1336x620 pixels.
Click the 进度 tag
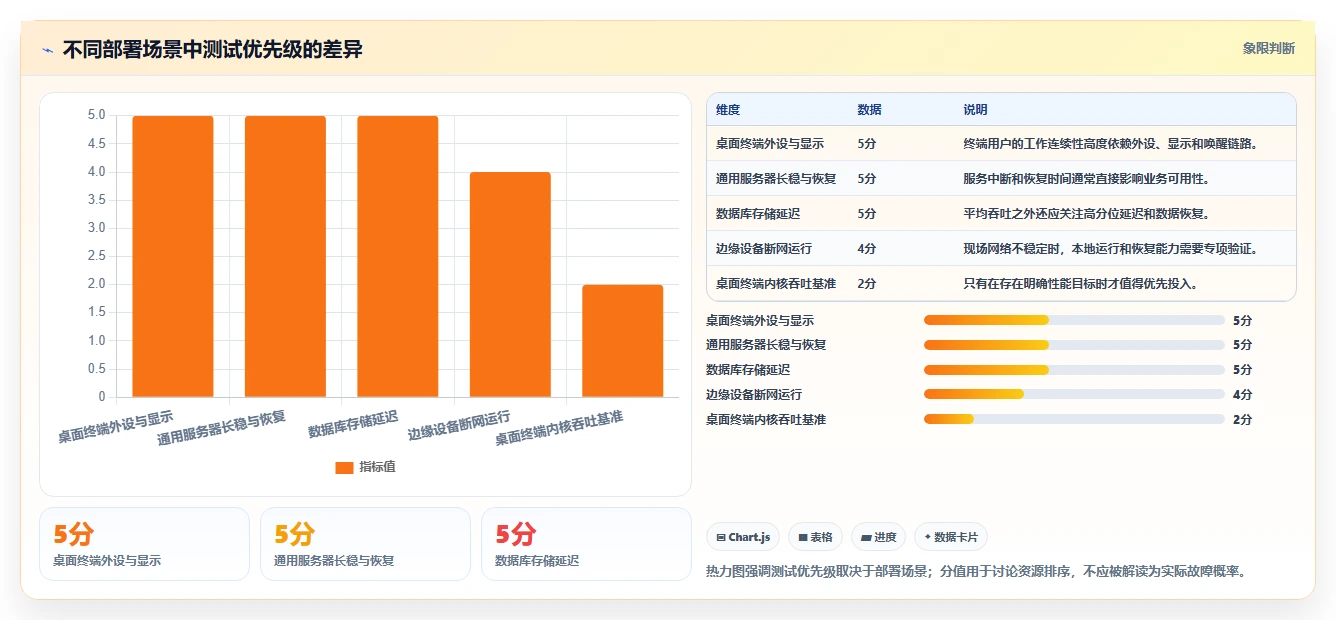tap(879, 537)
